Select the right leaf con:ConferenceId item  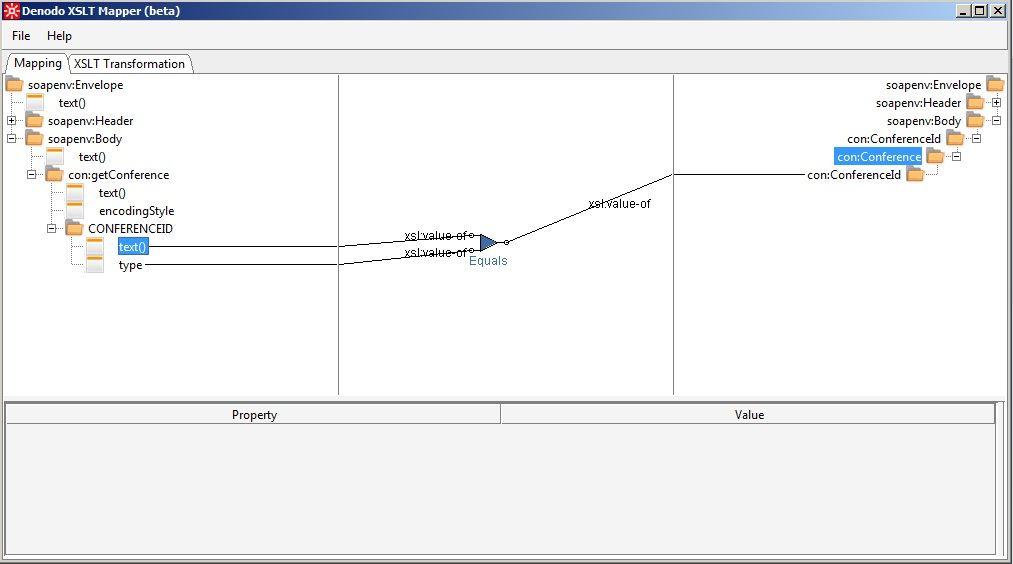click(x=853, y=175)
